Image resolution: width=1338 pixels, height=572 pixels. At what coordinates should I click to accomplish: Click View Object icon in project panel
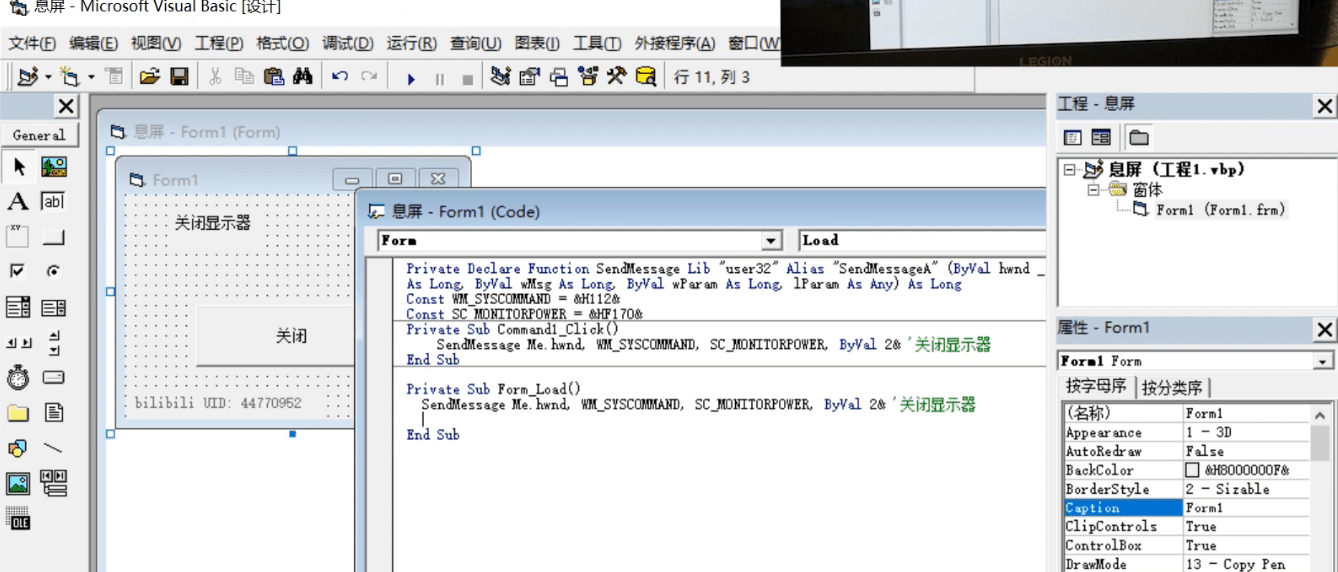tap(1101, 138)
